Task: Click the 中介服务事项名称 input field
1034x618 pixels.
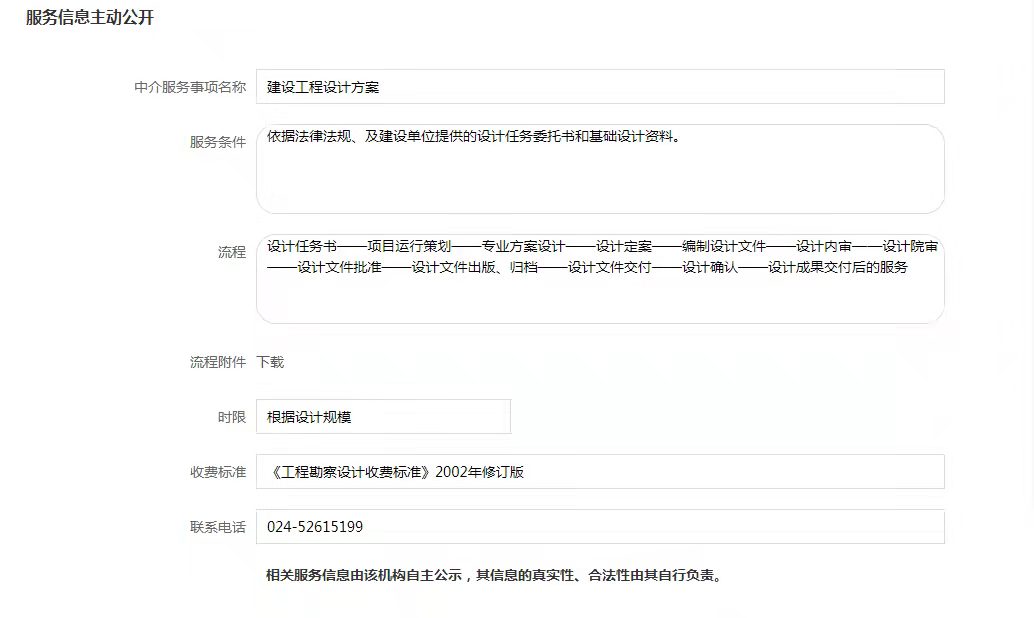Action: coord(600,87)
